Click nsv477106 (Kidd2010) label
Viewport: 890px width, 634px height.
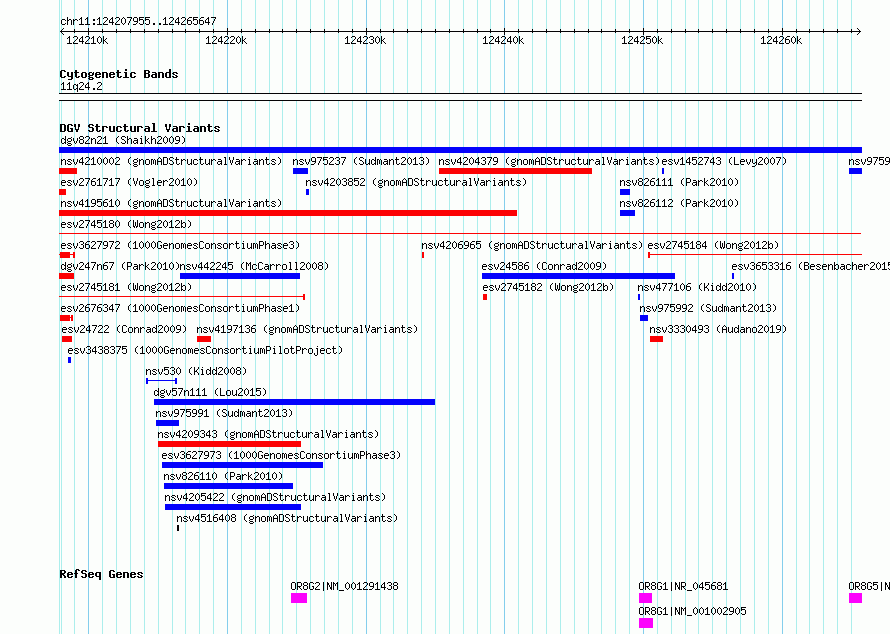pyautogui.click(x=697, y=287)
